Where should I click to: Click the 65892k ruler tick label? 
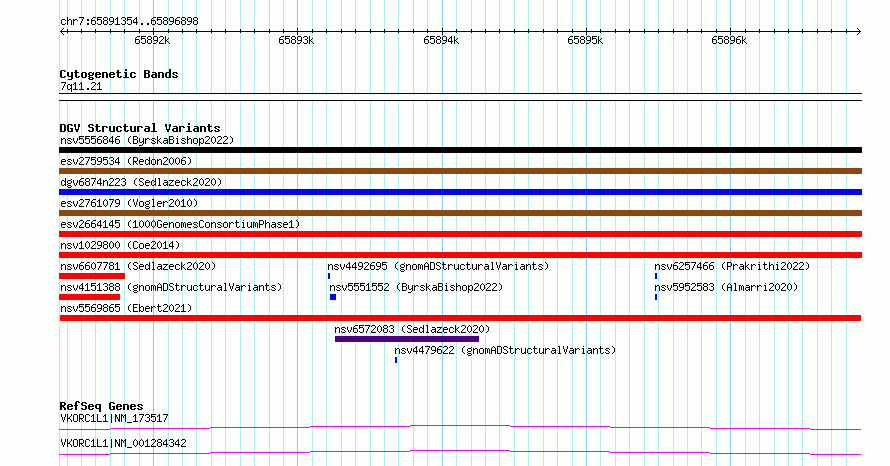(152, 40)
